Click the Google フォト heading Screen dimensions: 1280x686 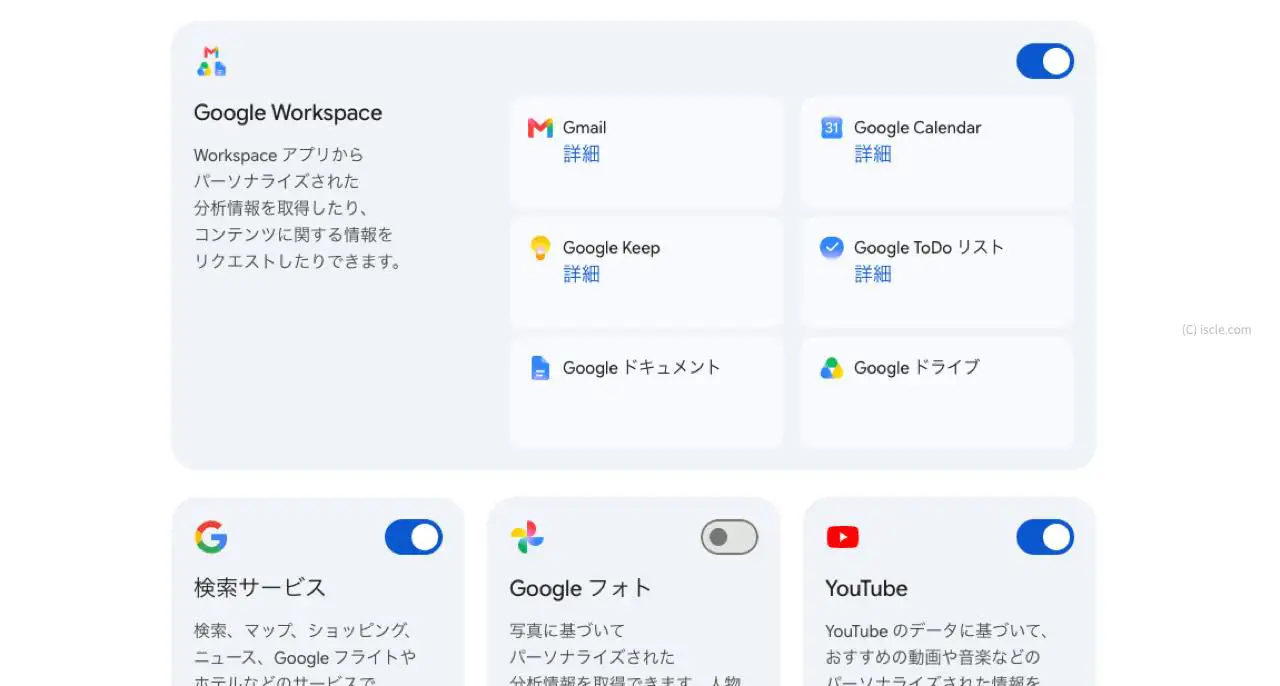580,588
